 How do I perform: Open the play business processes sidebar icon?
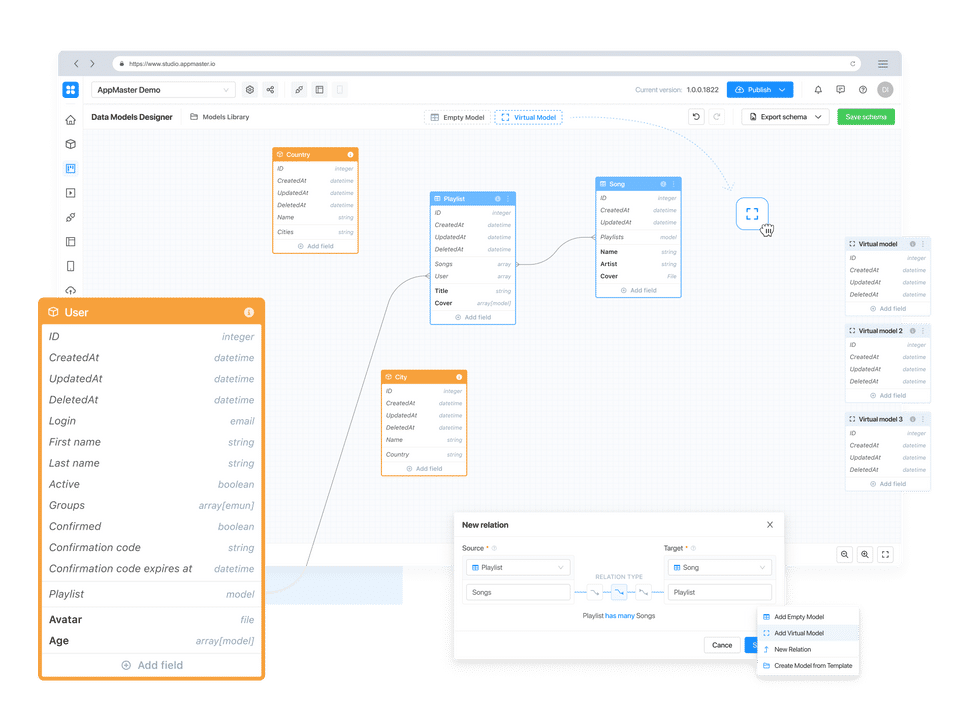[70, 193]
